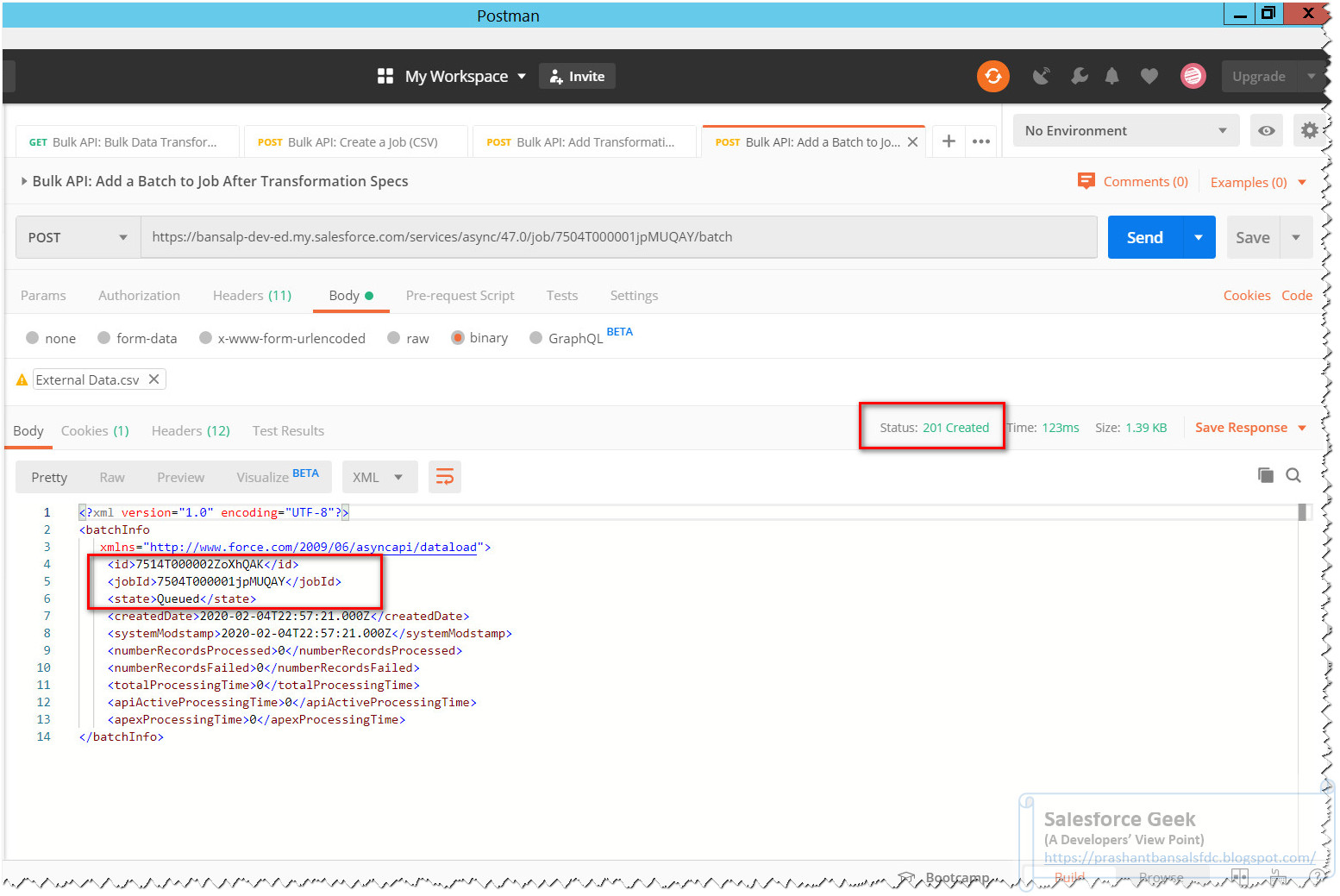Select the raw body type
The image size is (1340, 896).
[x=408, y=338]
